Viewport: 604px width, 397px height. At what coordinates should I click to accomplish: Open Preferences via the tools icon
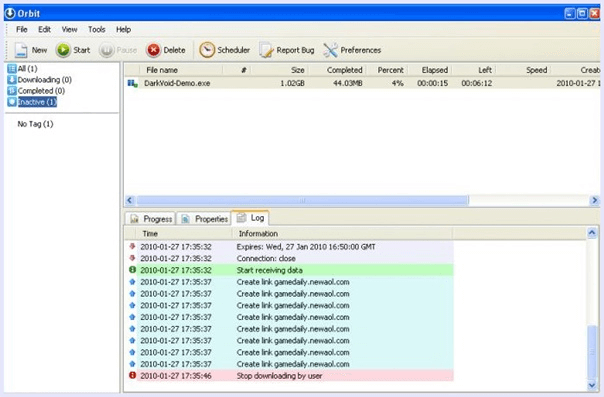(330, 50)
